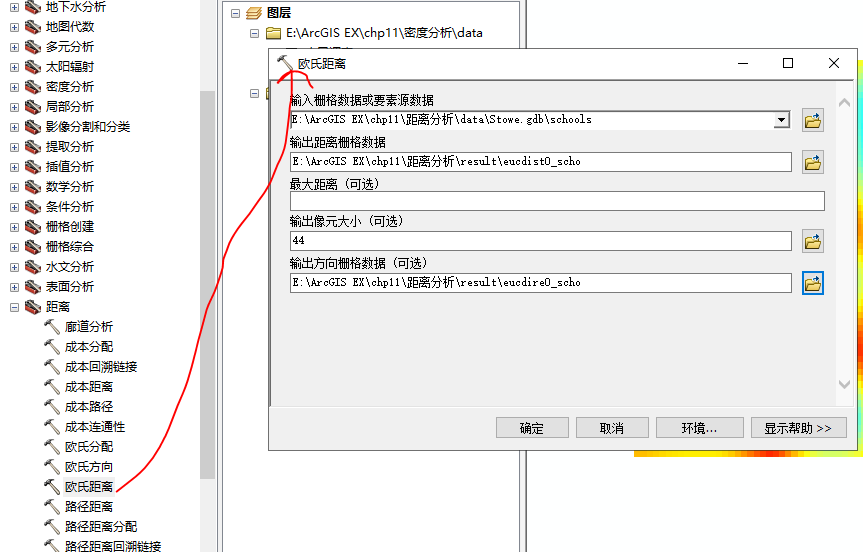Click the 多元分析 toolset icon
The width and height of the screenshot is (863, 552).
(x=33, y=47)
